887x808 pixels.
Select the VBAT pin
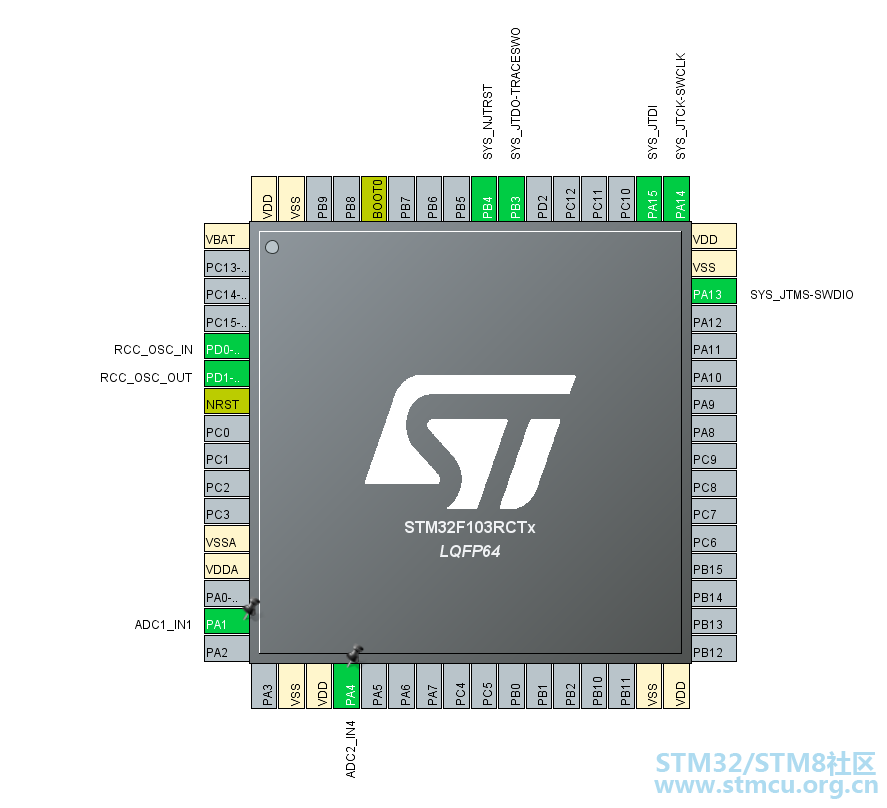coord(227,237)
